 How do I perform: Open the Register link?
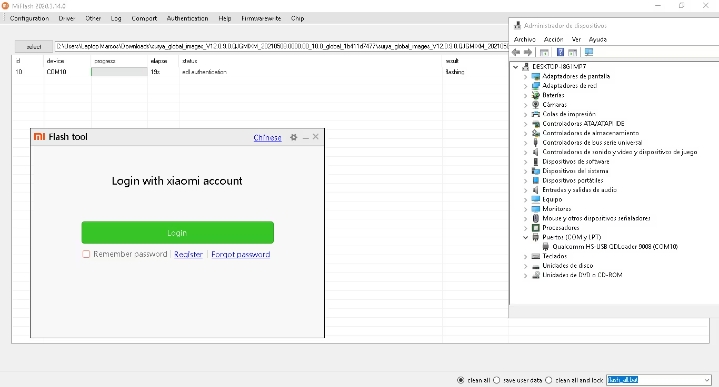click(x=188, y=254)
